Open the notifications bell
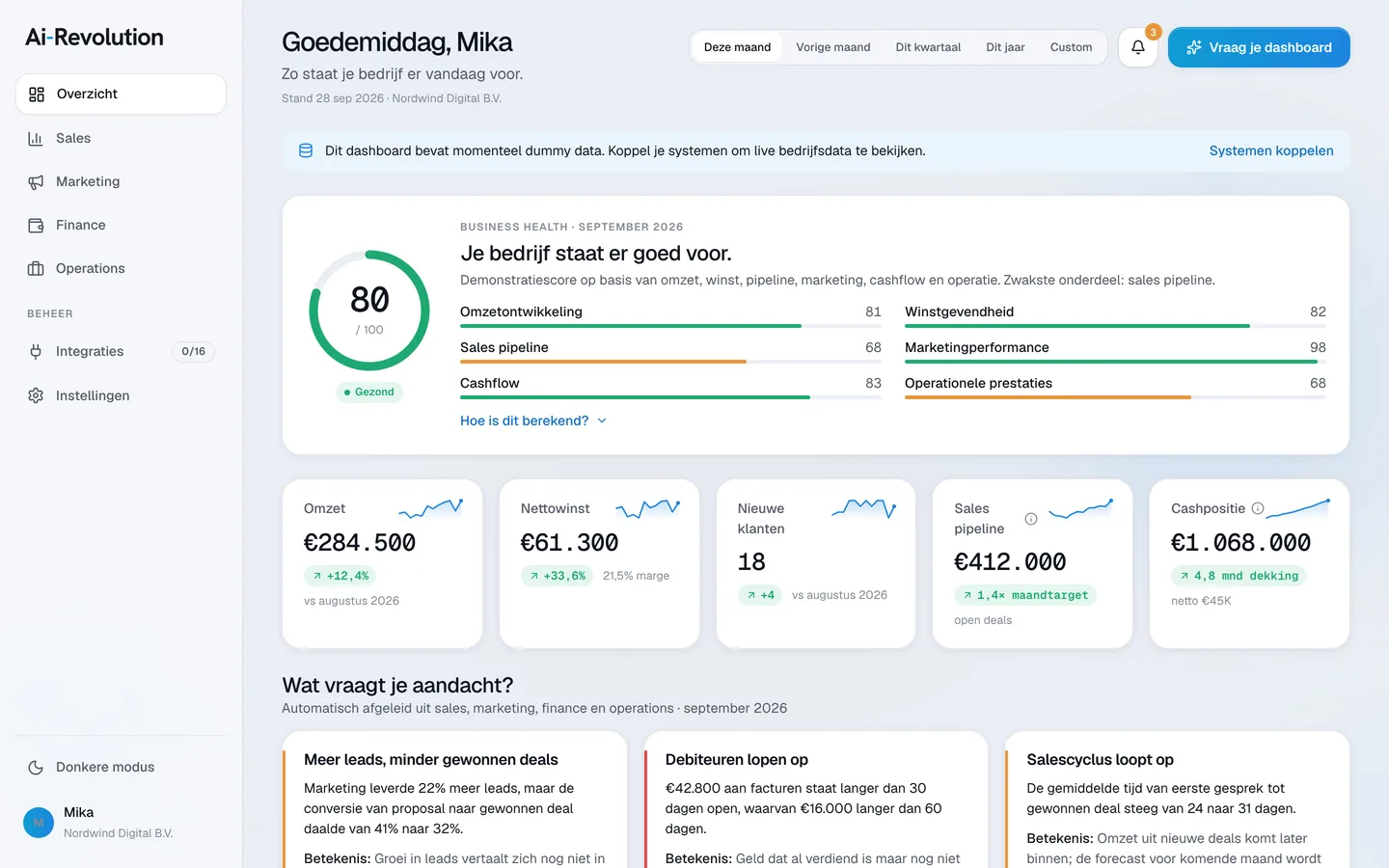Screen dimensions: 1389x868 coord(1138,47)
